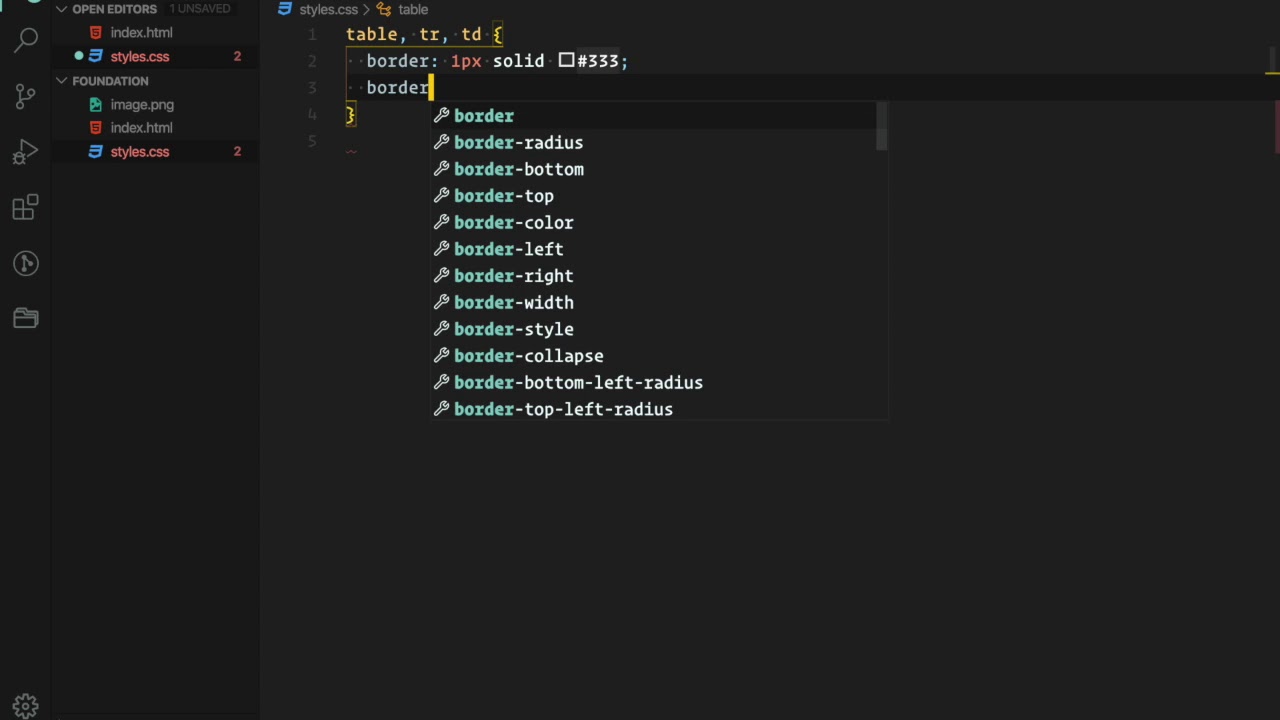Open image.png in FOUNDATION folder
The height and width of the screenshot is (720, 1280).
tap(142, 104)
